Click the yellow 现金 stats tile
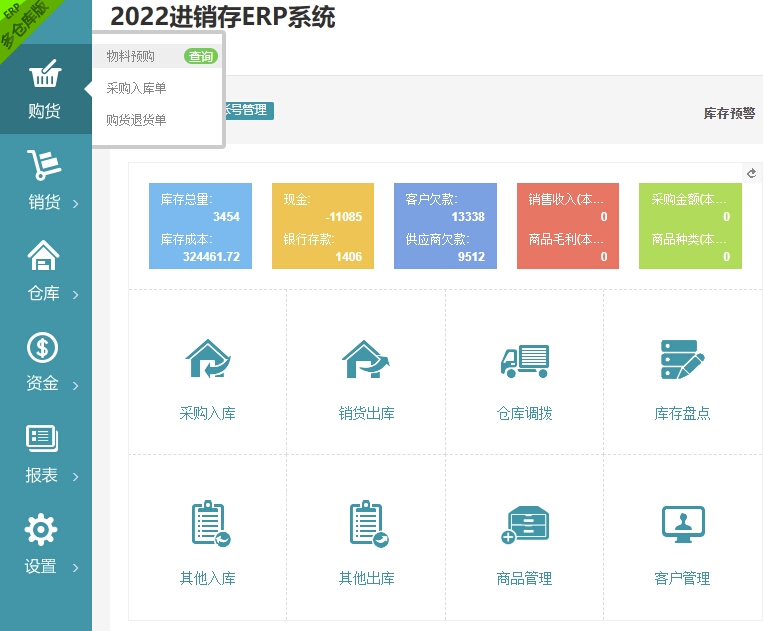763x631 pixels. click(x=322, y=226)
